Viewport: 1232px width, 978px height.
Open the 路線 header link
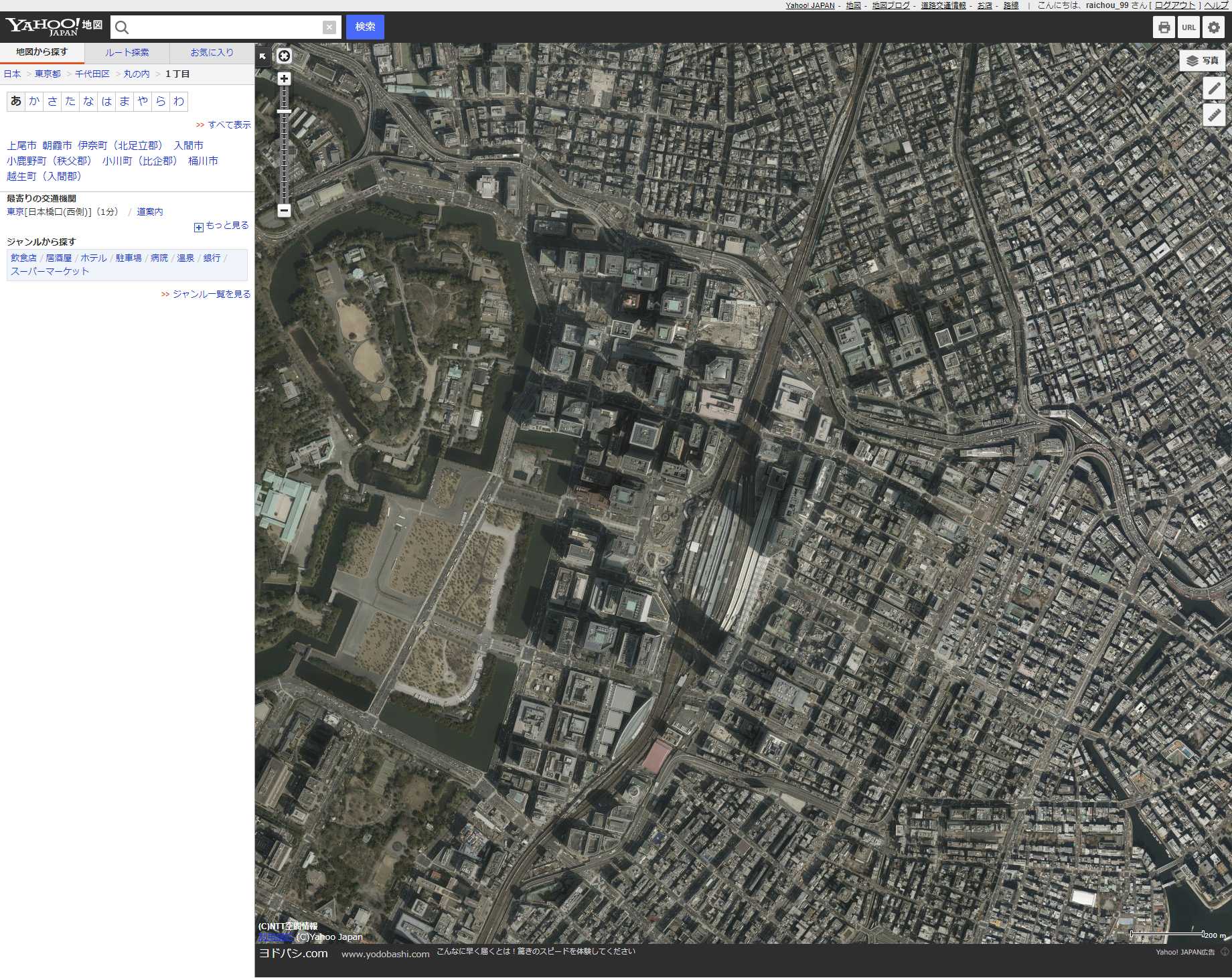[1011, 5]
